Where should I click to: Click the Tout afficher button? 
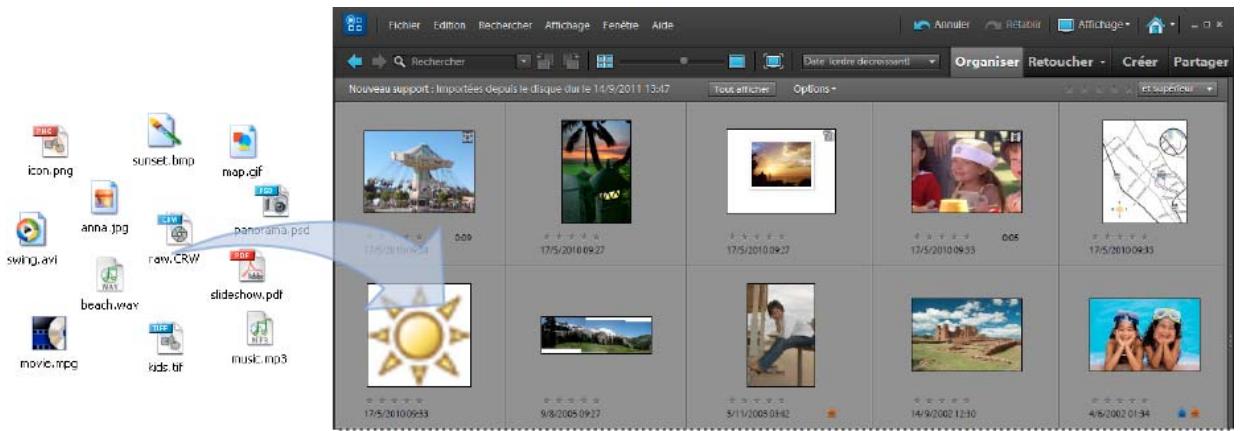point(740,89)
